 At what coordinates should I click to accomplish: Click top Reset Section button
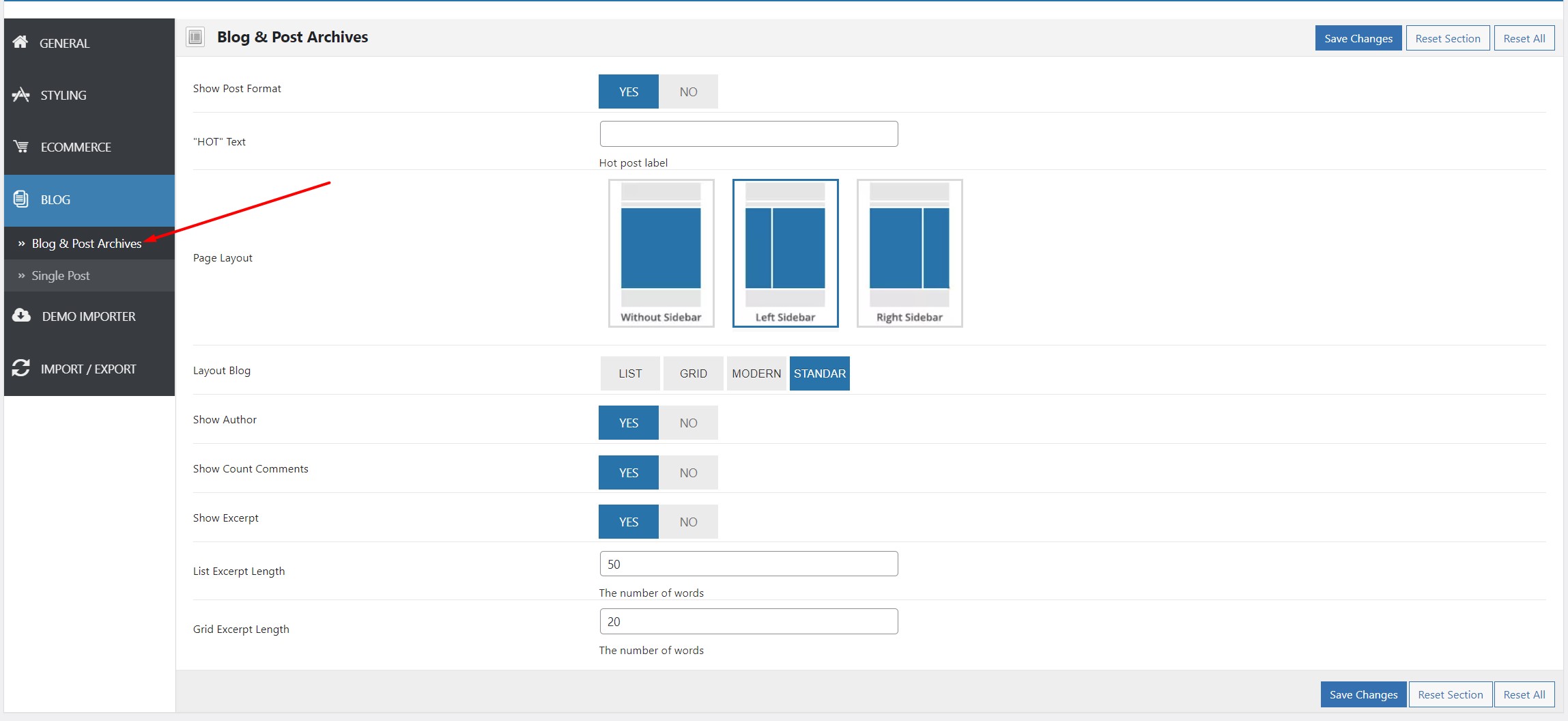1448,38
